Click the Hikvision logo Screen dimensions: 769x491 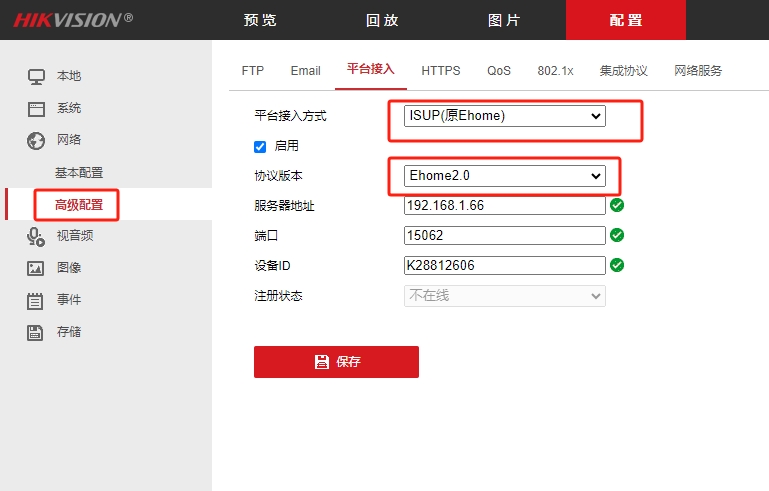[73, 20]
